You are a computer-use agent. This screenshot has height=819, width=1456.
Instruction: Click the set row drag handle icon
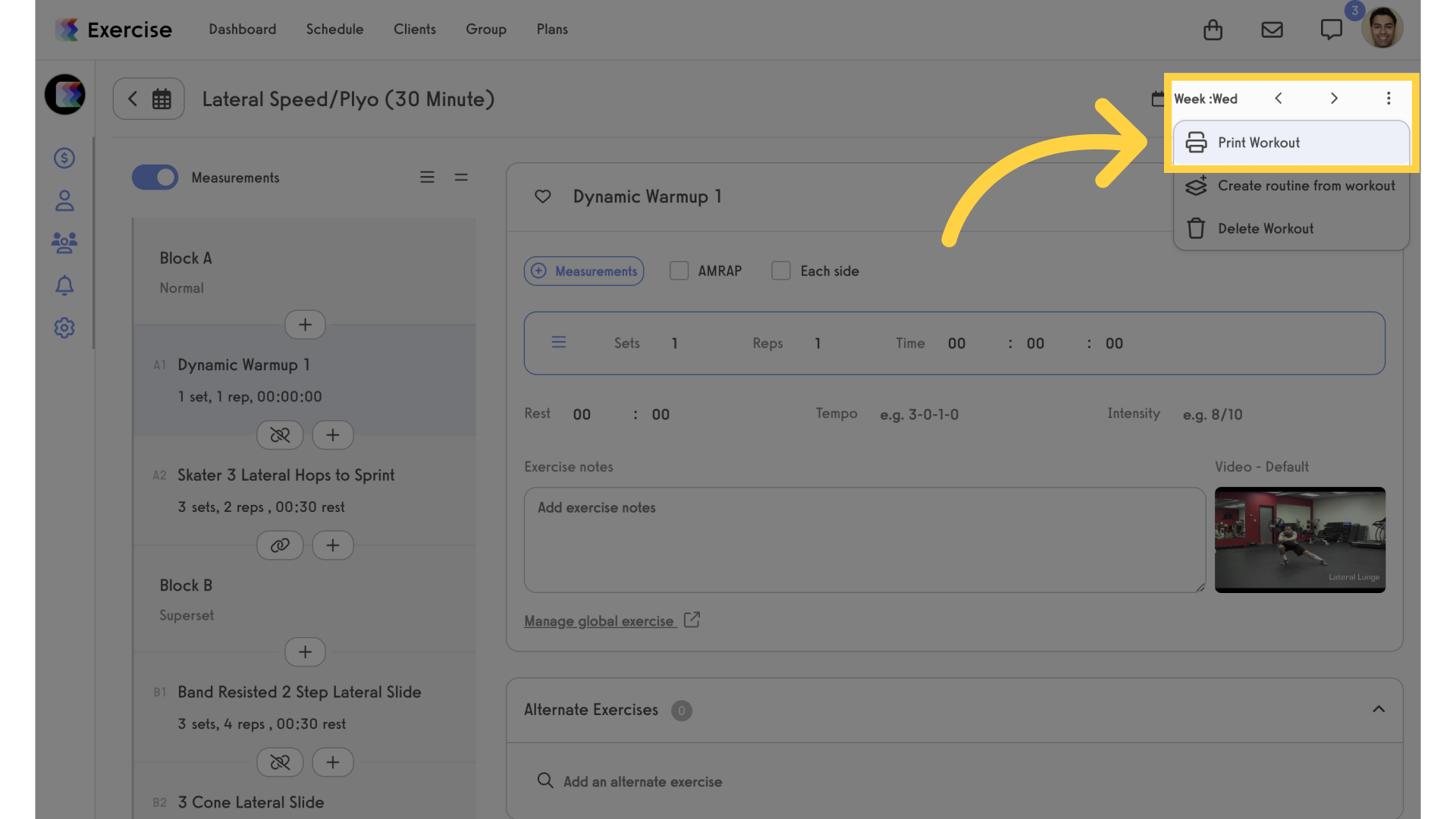[x=559, y=343]
